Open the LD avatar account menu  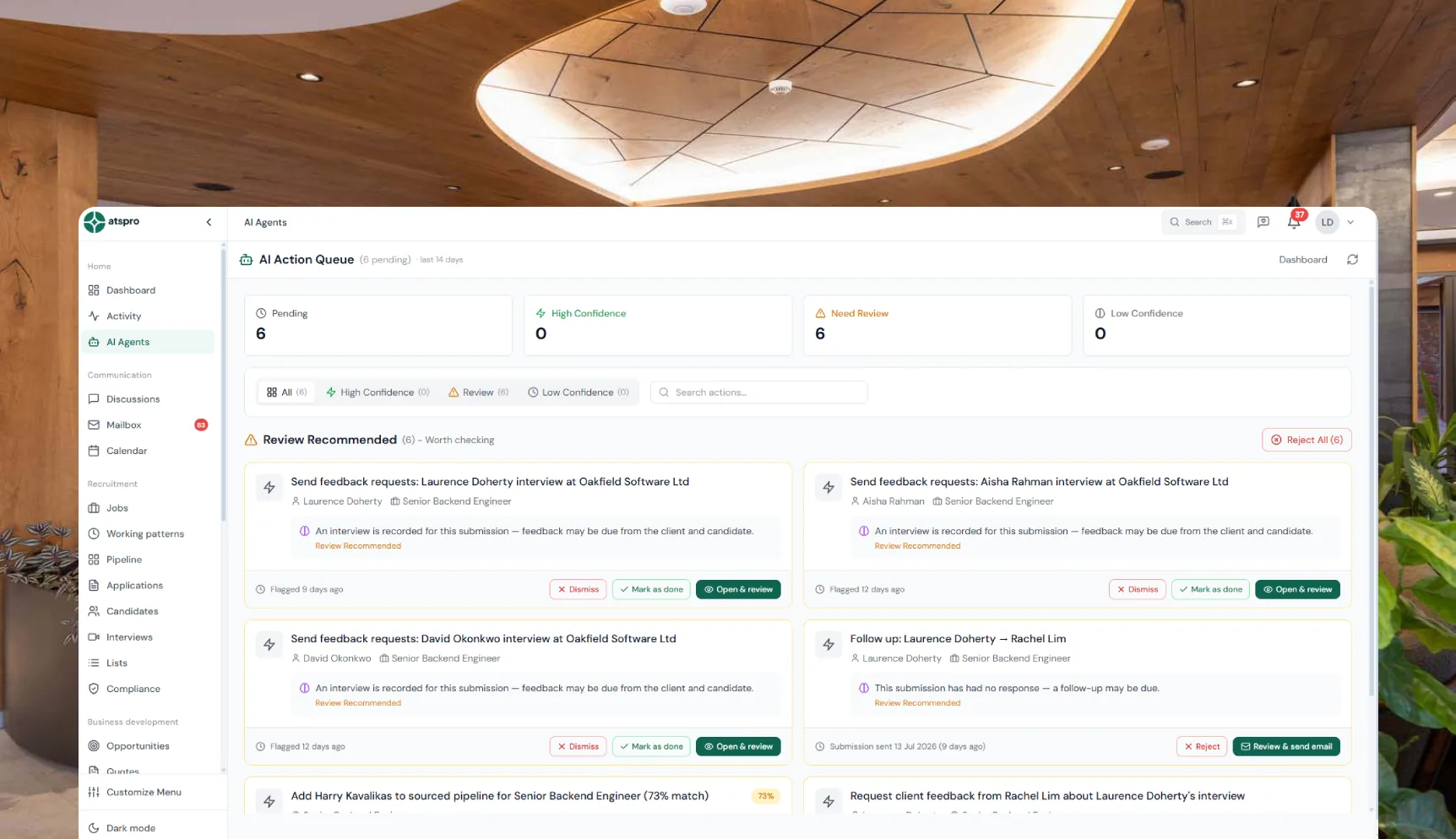tap(1327, 222)
